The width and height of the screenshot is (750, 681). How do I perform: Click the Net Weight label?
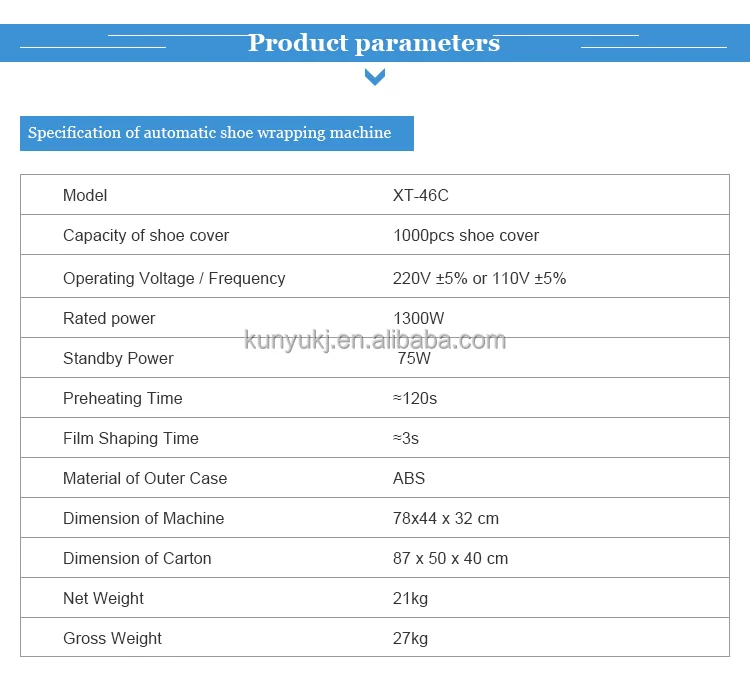pos(103,598)
